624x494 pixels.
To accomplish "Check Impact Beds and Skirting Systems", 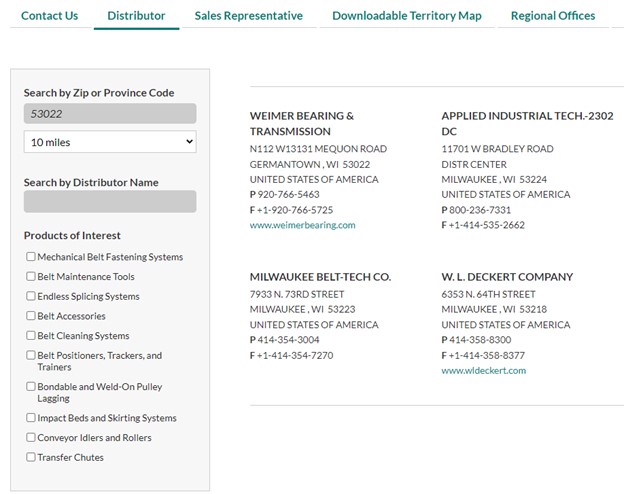I will (x=31, y=417).
